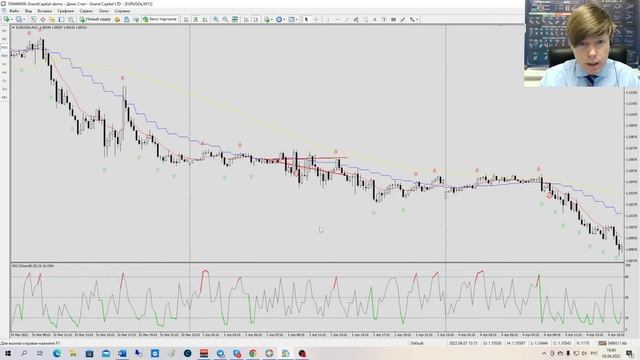Click the Новый ордер button

pyautogui.click(x=95, y=19)
